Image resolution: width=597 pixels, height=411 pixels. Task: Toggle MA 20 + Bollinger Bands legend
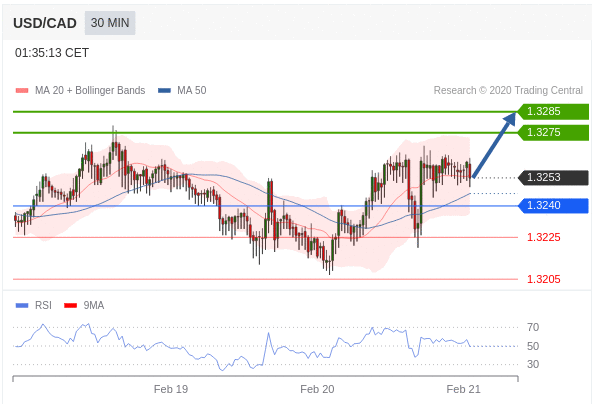[80, 90]
